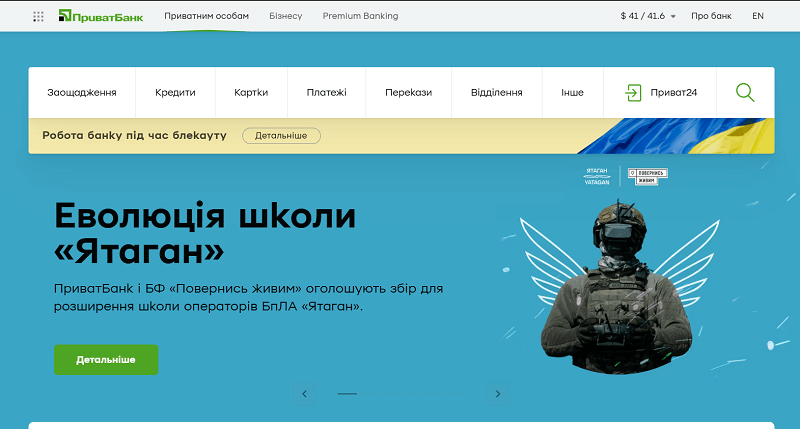Click the soldier drone operator image
800x429 pixels.
[617, 286]
